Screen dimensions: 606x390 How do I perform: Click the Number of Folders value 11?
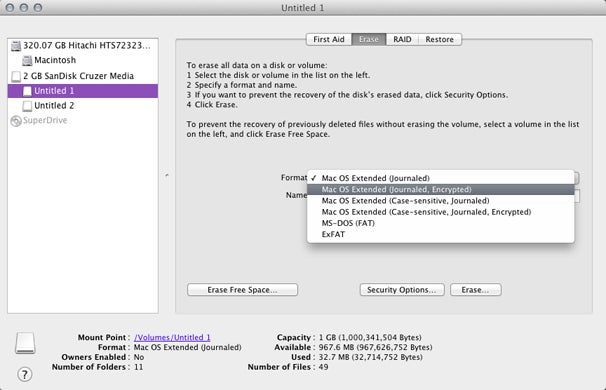point(138,367)
